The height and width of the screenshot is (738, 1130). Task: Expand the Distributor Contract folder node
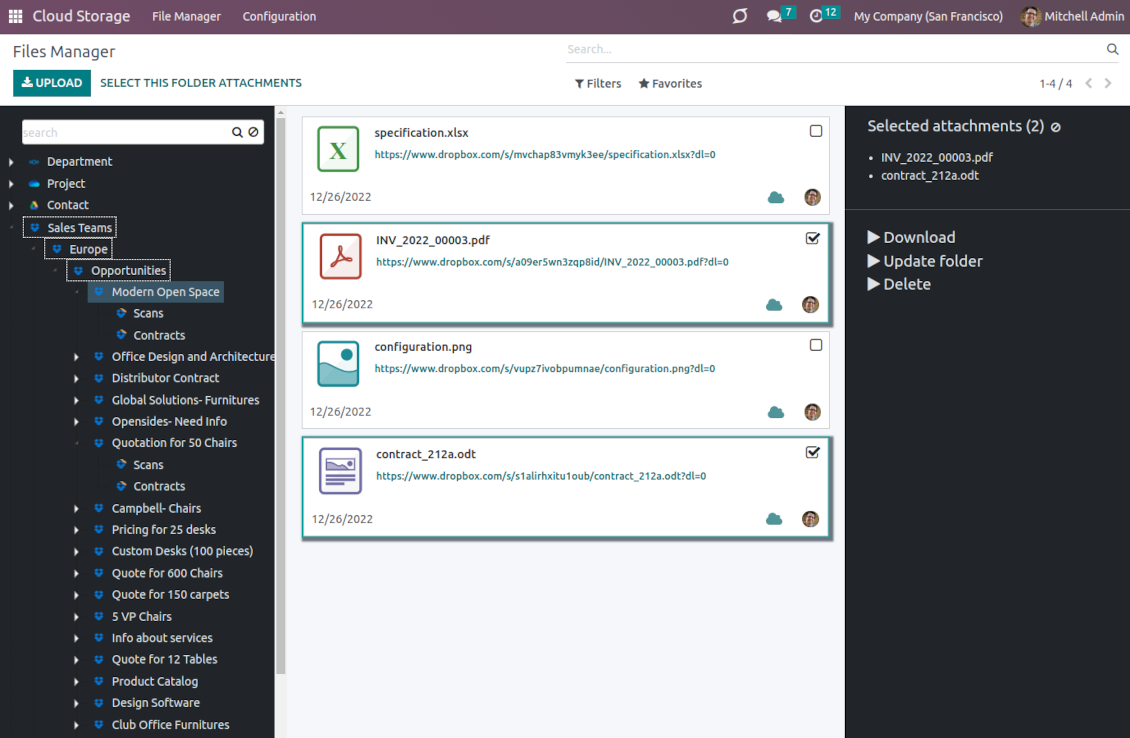pos(77,378)
